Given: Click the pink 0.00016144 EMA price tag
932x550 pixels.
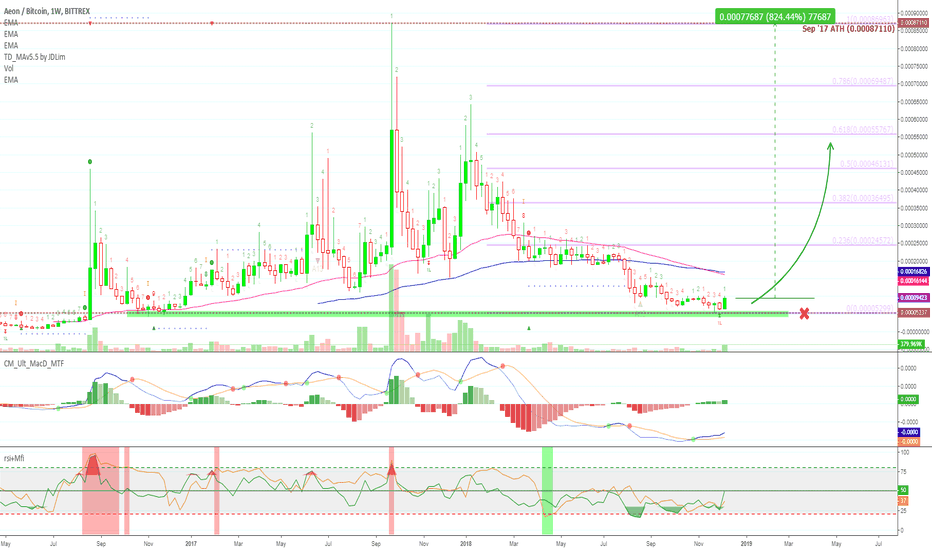Looking at the screenshot, I should coord(913,280).
